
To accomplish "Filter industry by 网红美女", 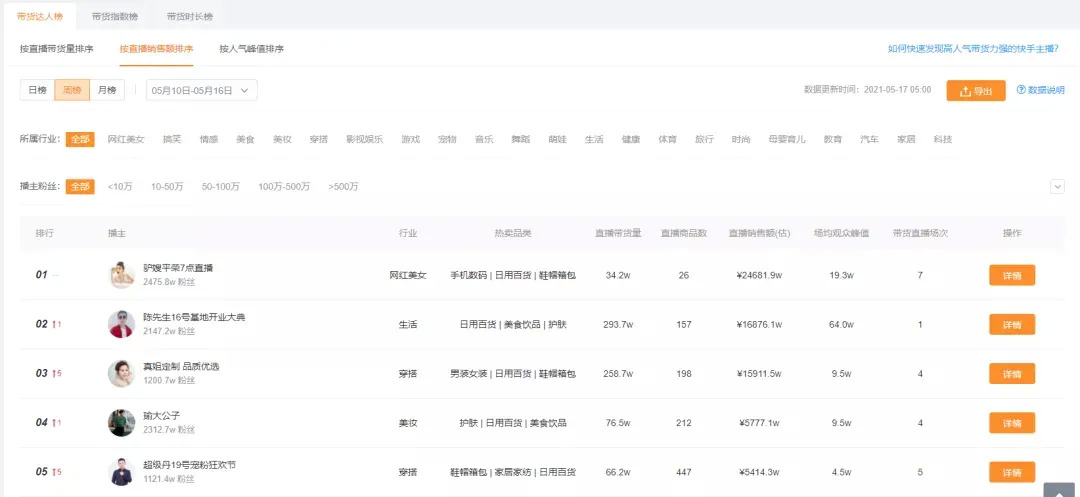I will (x=126, y=139).
